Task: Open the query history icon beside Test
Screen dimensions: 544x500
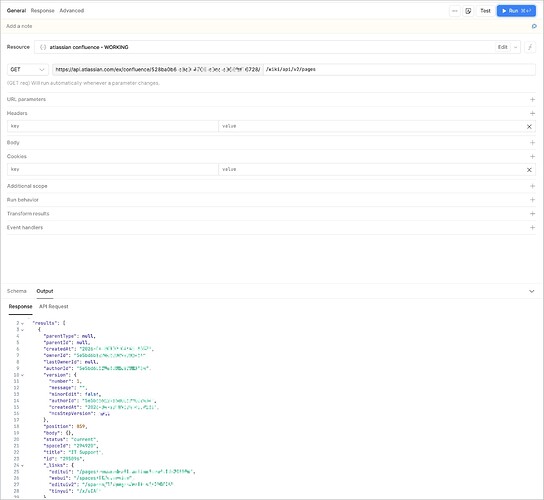Action: pos(468,11)
